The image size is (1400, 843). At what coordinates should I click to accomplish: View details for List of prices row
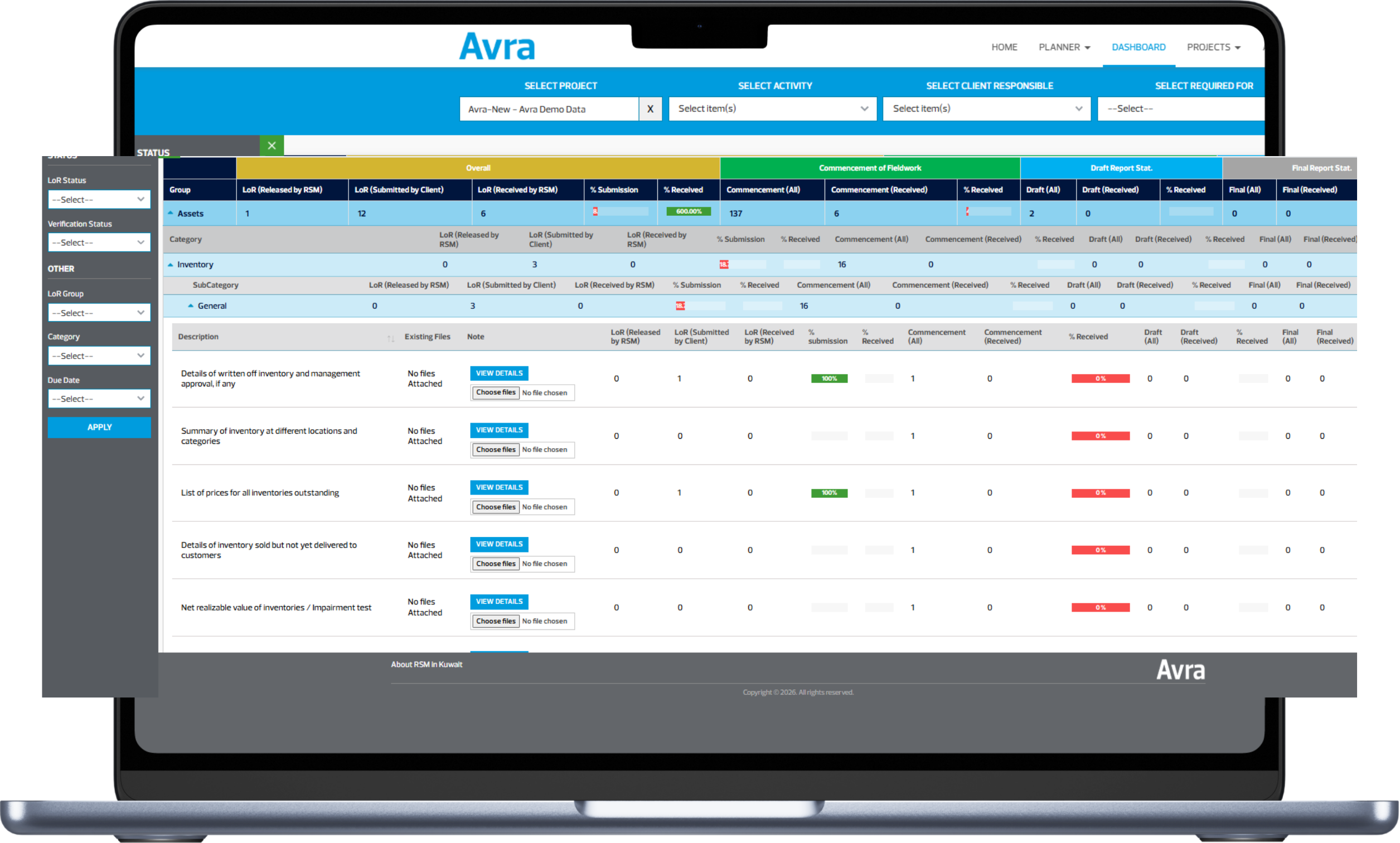coord(499,487)
